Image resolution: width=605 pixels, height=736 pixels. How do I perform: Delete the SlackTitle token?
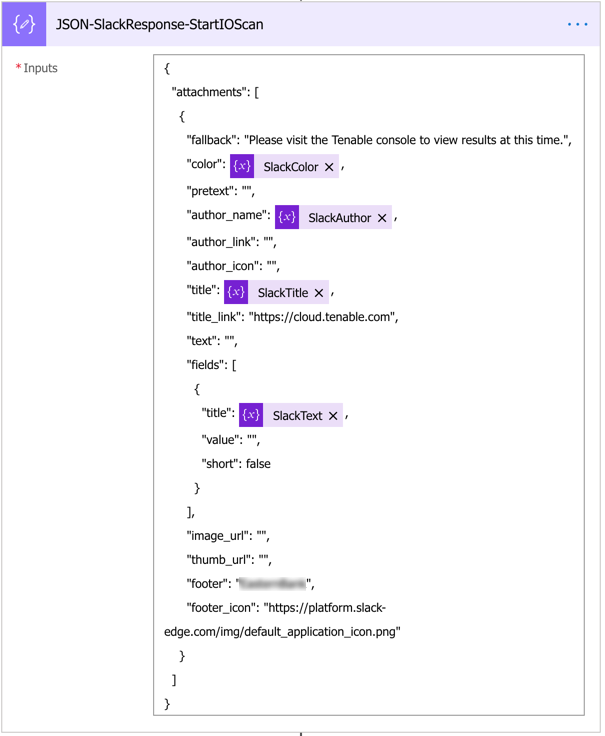coord(319,293)
